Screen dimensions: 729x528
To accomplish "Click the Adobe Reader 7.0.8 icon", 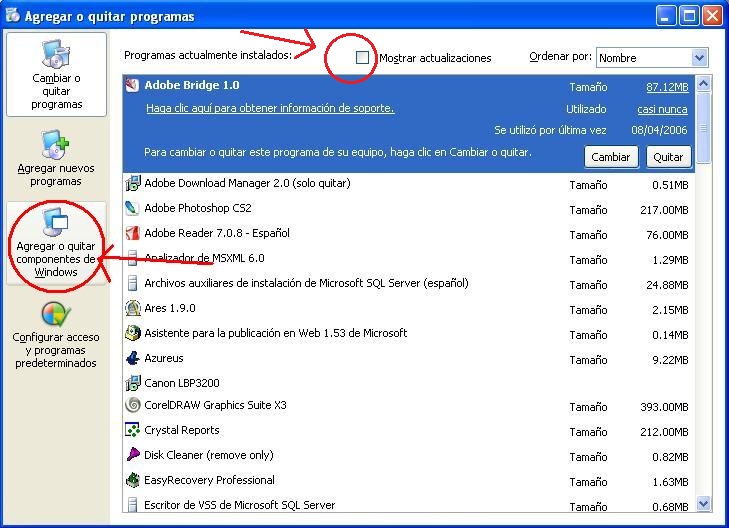I will (133, 233).
